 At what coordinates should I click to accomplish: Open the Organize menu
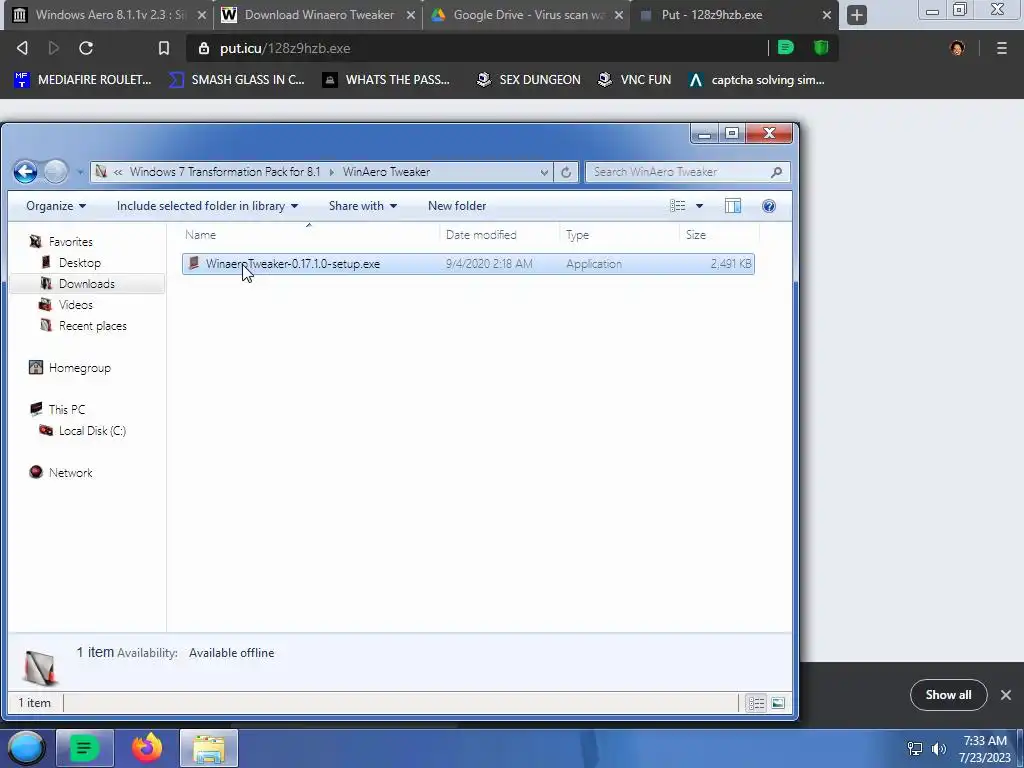56,206
